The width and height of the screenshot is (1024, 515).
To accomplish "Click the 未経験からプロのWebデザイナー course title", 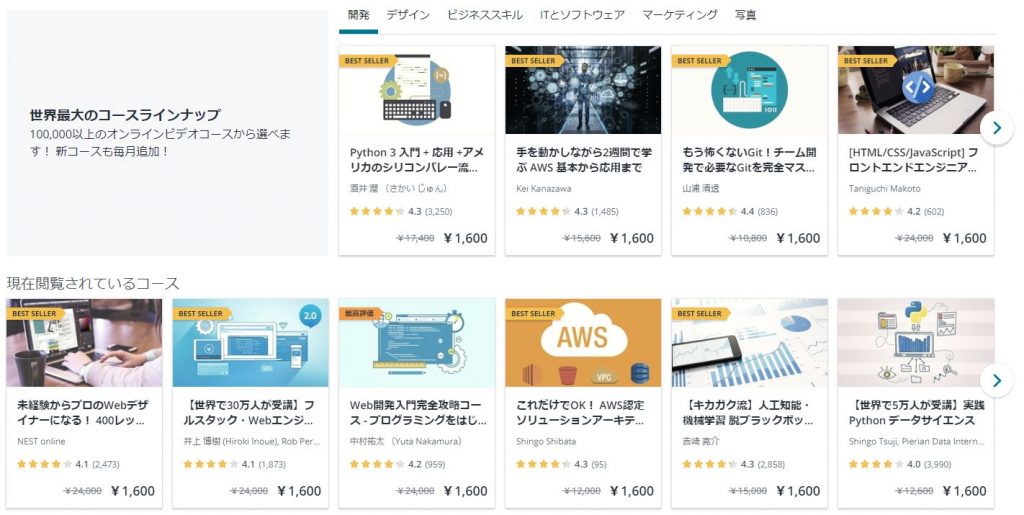I will pyautogui.click(x=82, y=413).
